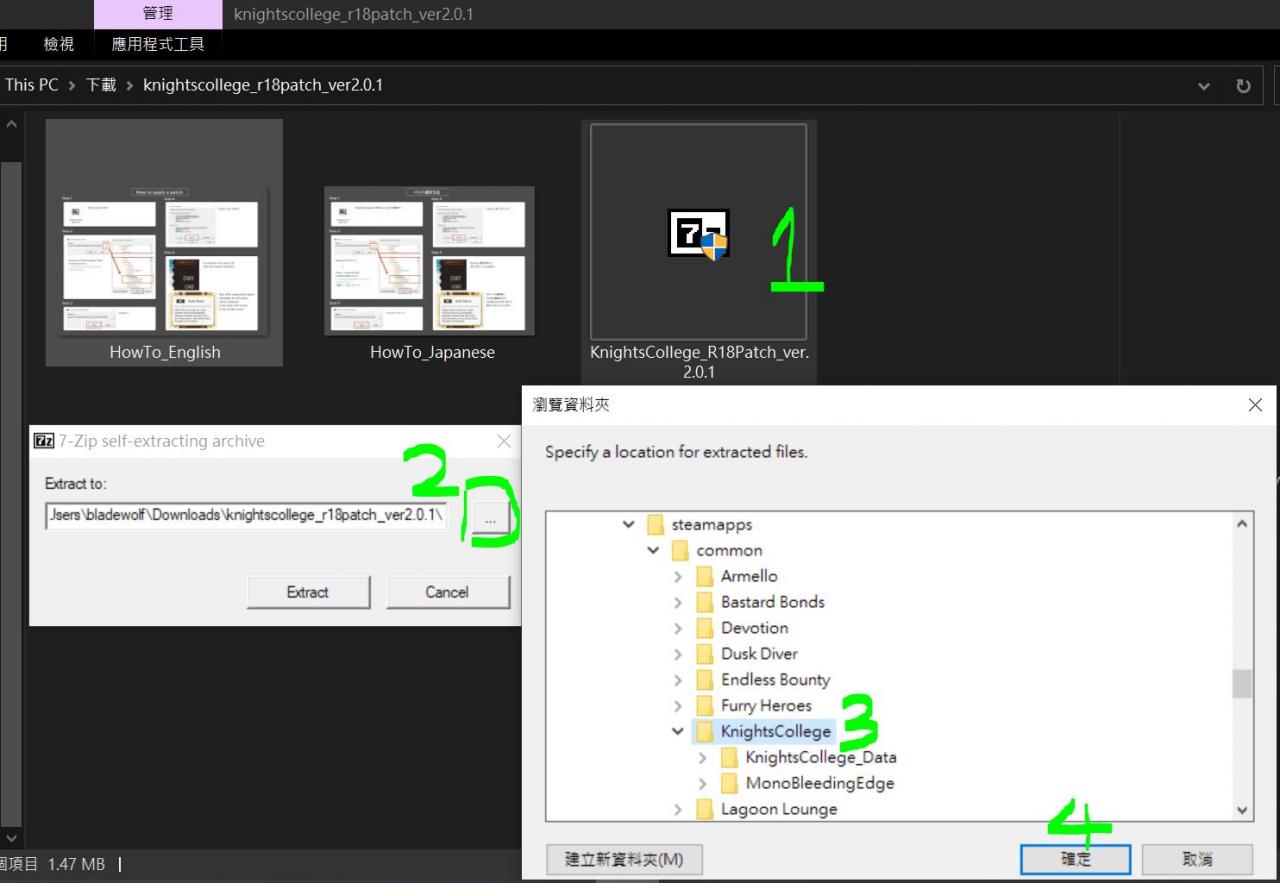Click the MonoBleedingEdge folder icon

(x=729, y=783)
